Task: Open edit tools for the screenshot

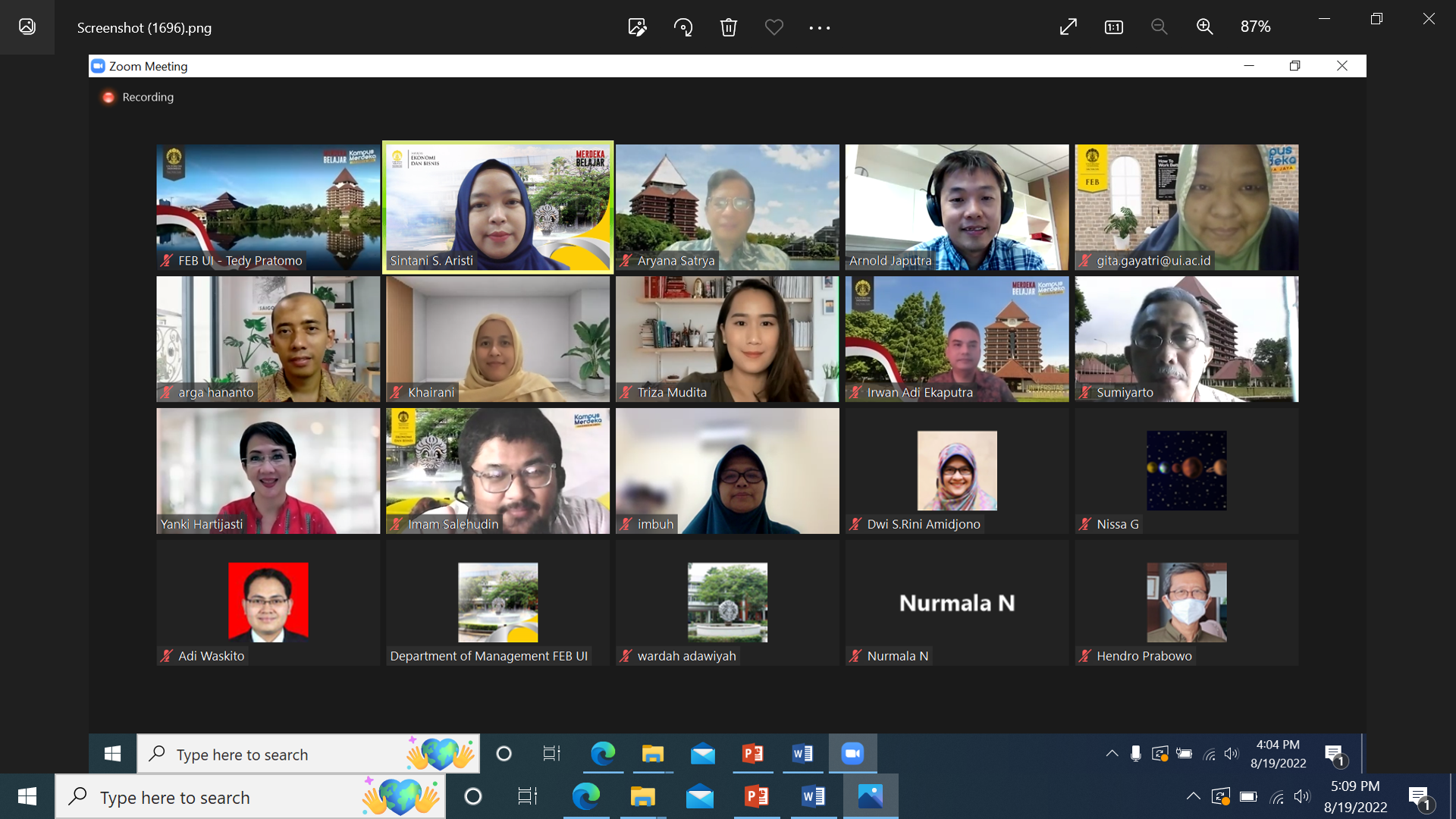Action: pyautogui.click(x=637, y=27)
